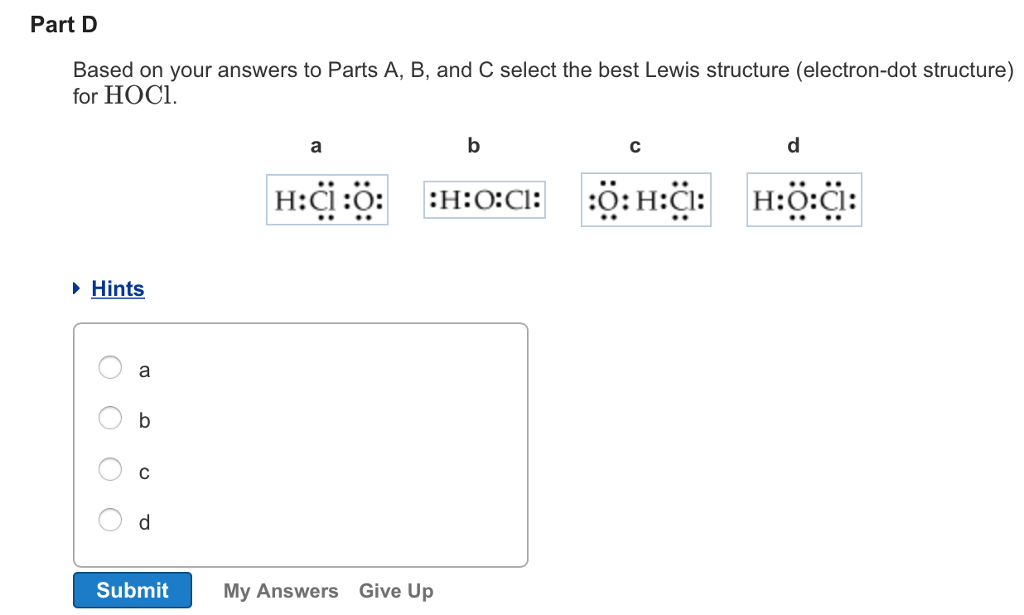
Task: Click Give Up
Action: coord(395,591)
